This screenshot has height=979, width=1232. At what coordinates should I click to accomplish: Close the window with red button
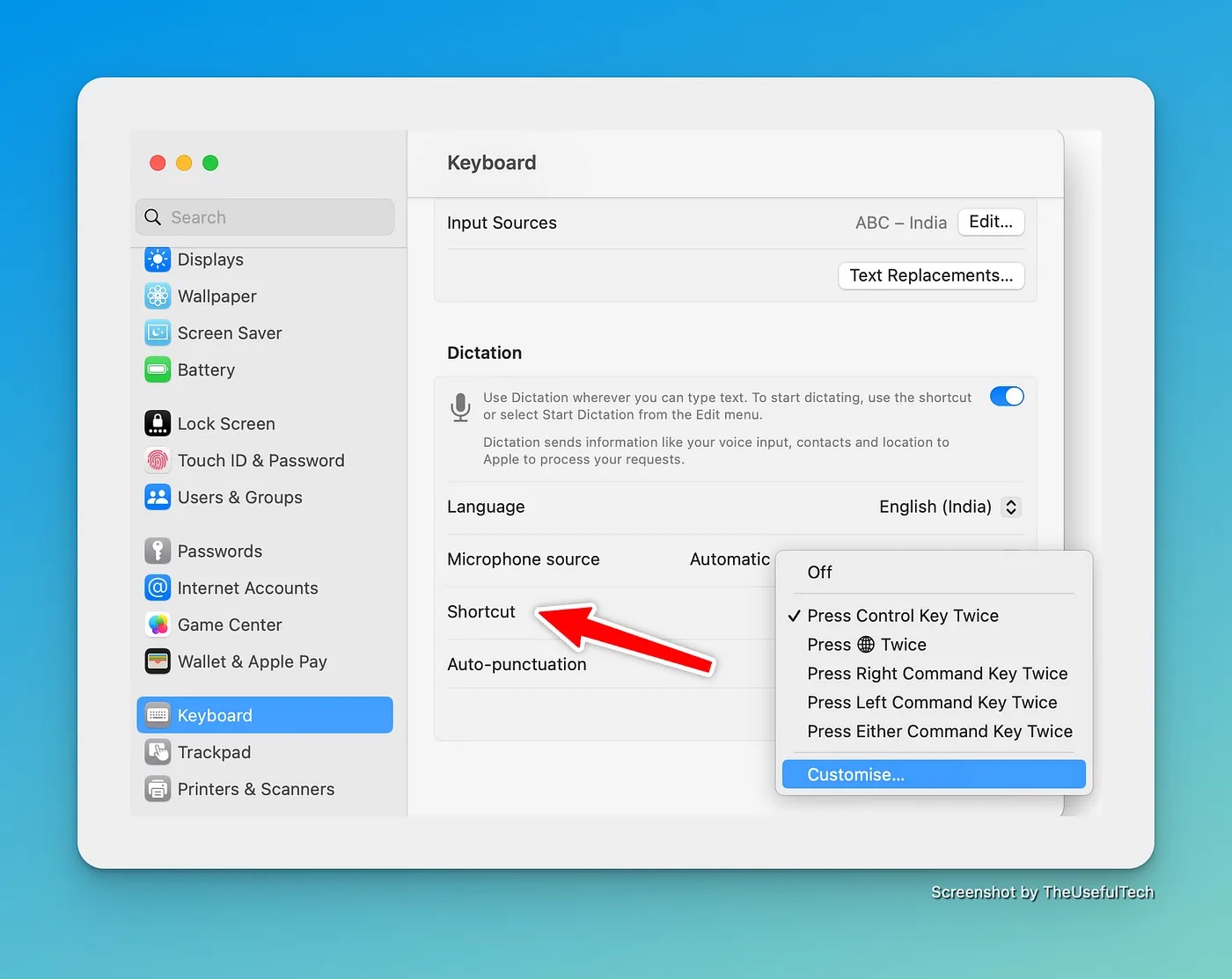pyautogui.click(x=158, y=163)
